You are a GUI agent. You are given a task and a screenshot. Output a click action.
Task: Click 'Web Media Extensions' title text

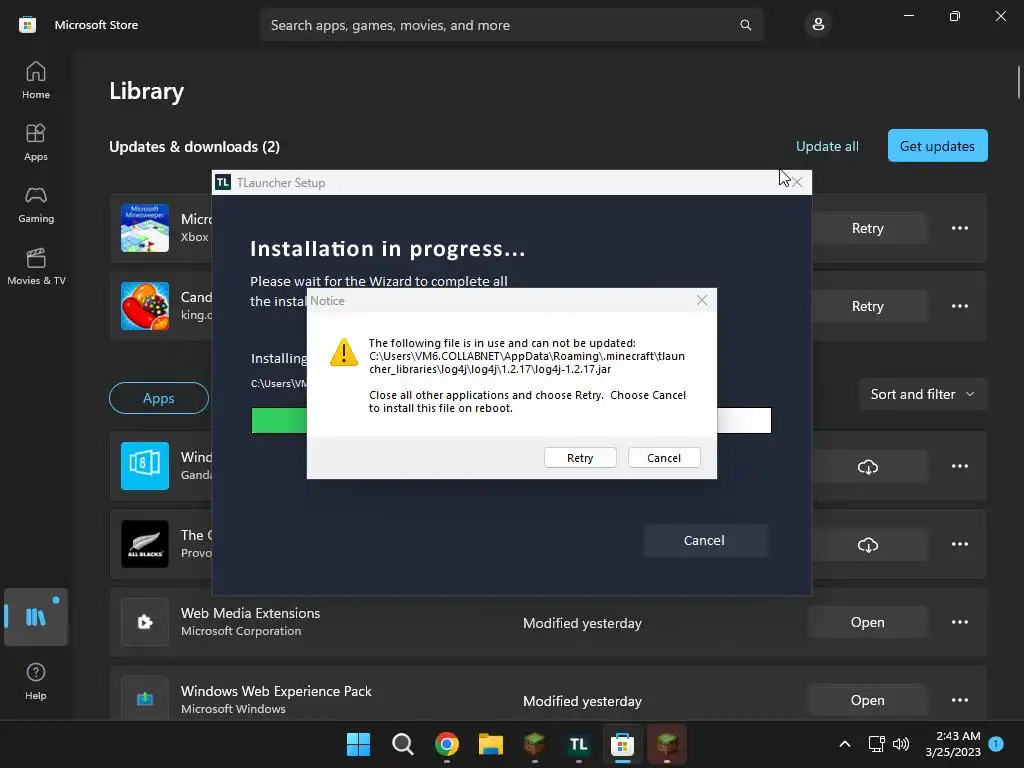click(250, 613)
